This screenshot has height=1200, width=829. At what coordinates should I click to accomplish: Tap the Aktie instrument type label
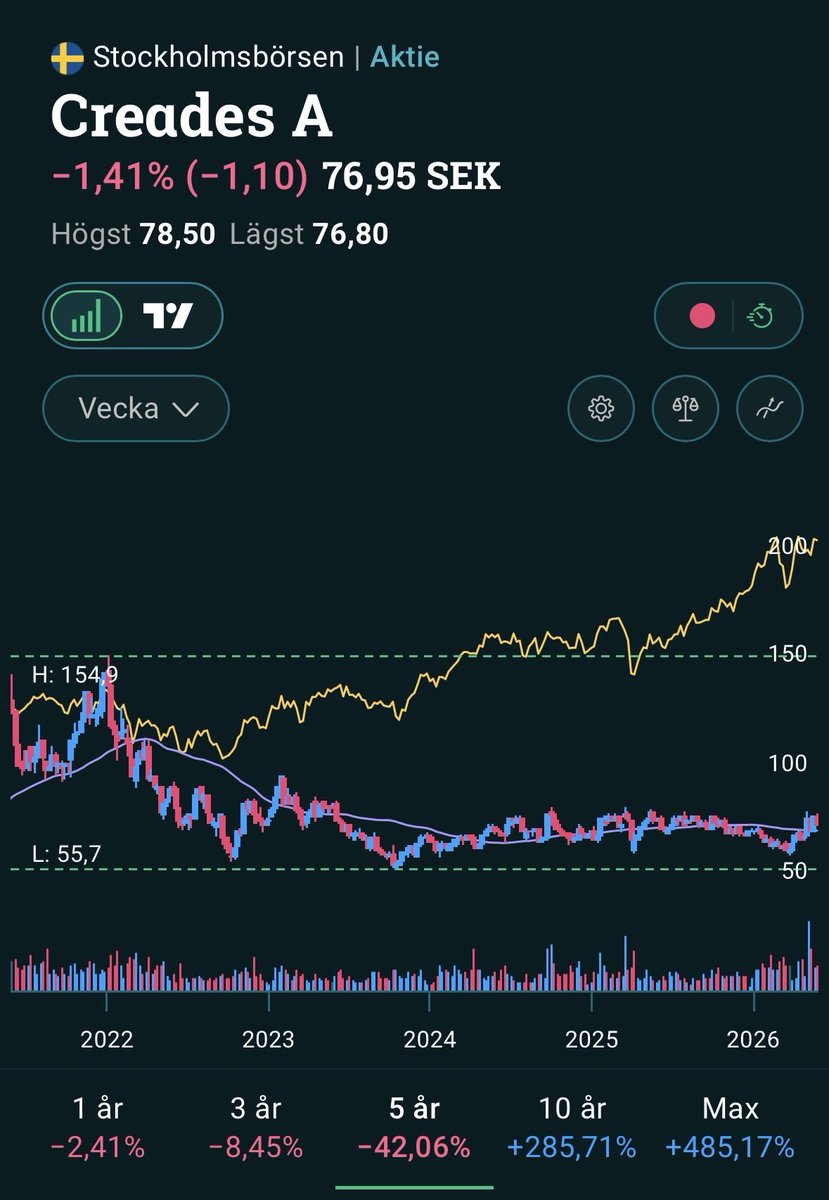pos(405,57)
